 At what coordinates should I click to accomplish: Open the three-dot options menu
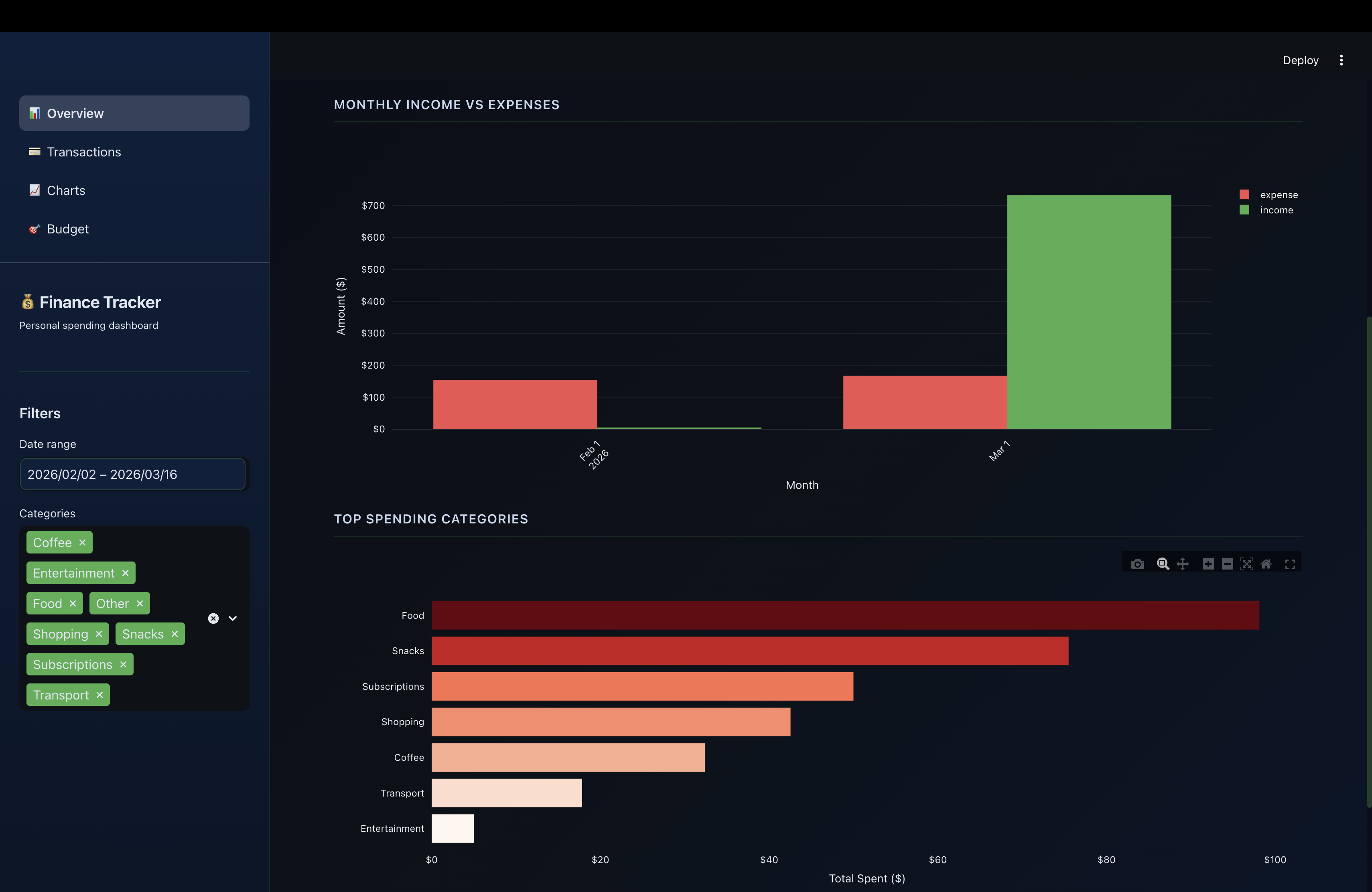(x=1342, y=60)
